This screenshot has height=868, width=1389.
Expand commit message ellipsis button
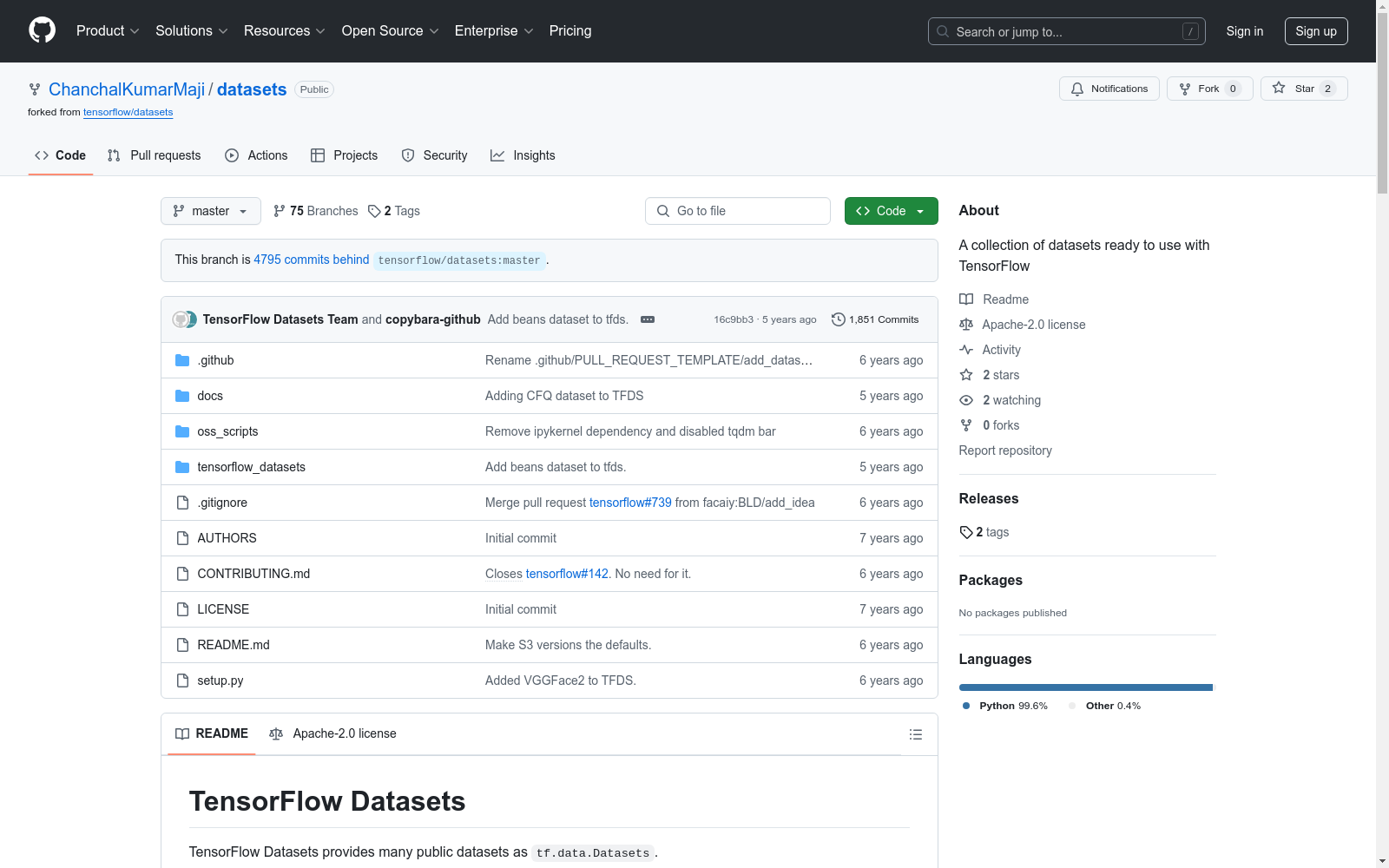[648, 319]
